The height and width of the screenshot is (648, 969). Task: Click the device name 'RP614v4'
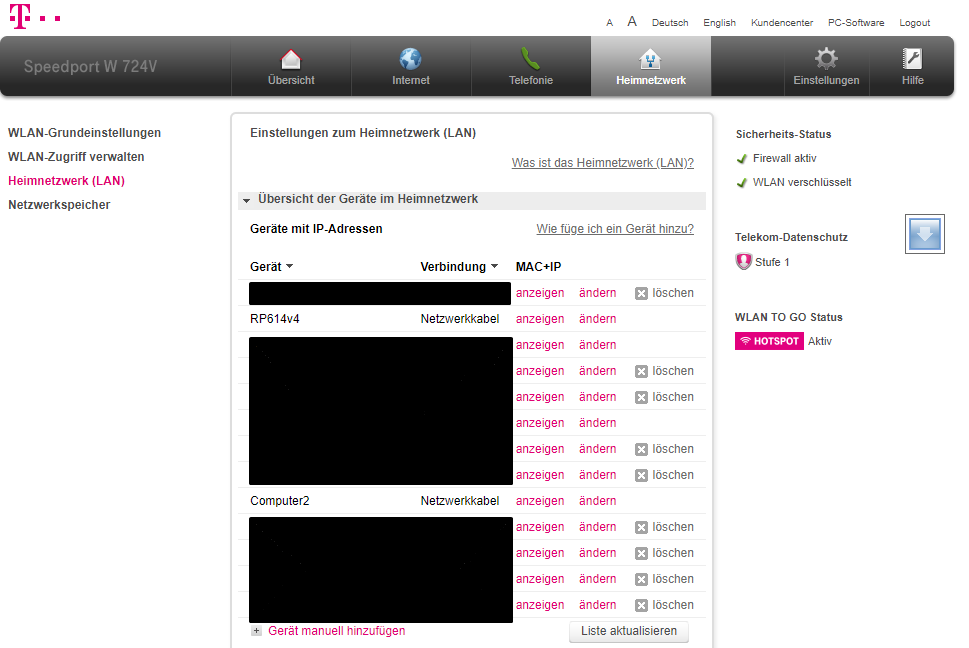point(274,319)
